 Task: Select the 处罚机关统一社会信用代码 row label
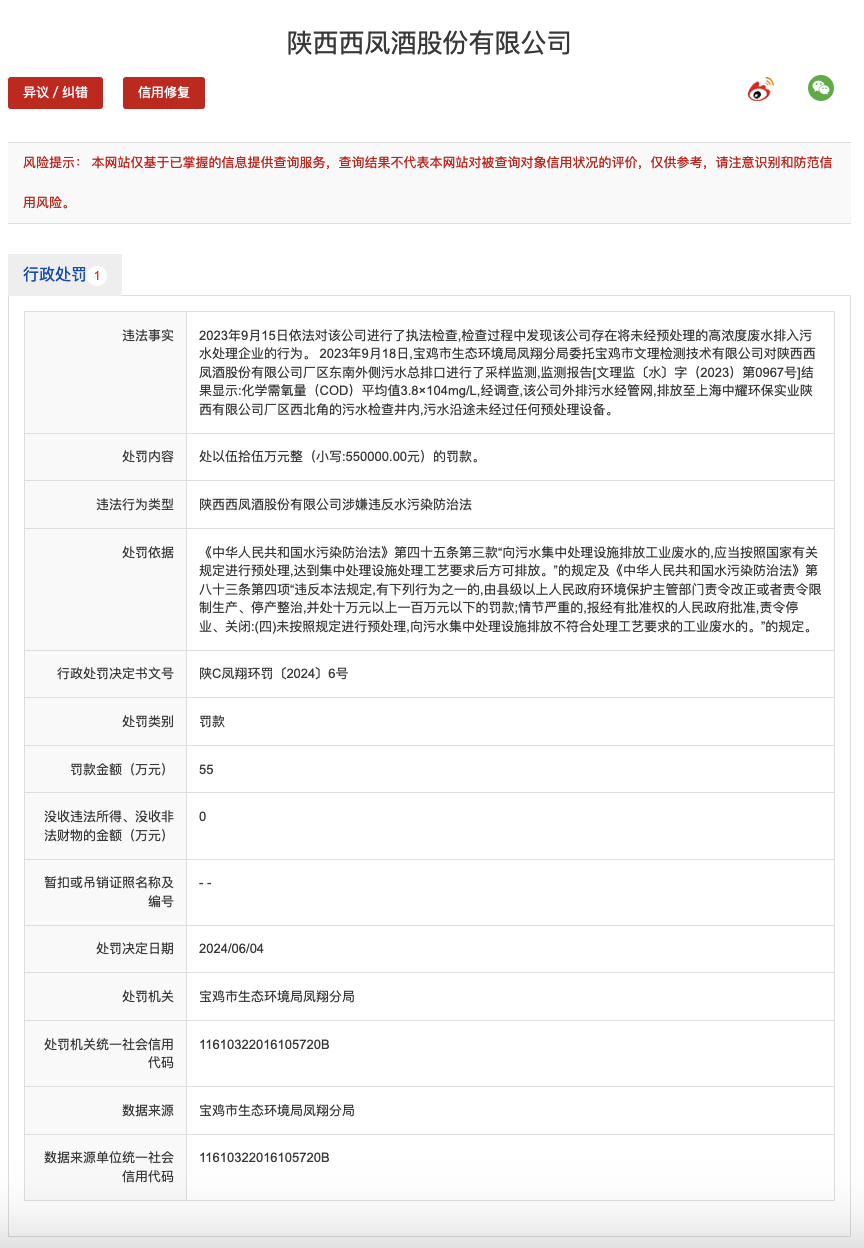click(x=110, y=1054)
